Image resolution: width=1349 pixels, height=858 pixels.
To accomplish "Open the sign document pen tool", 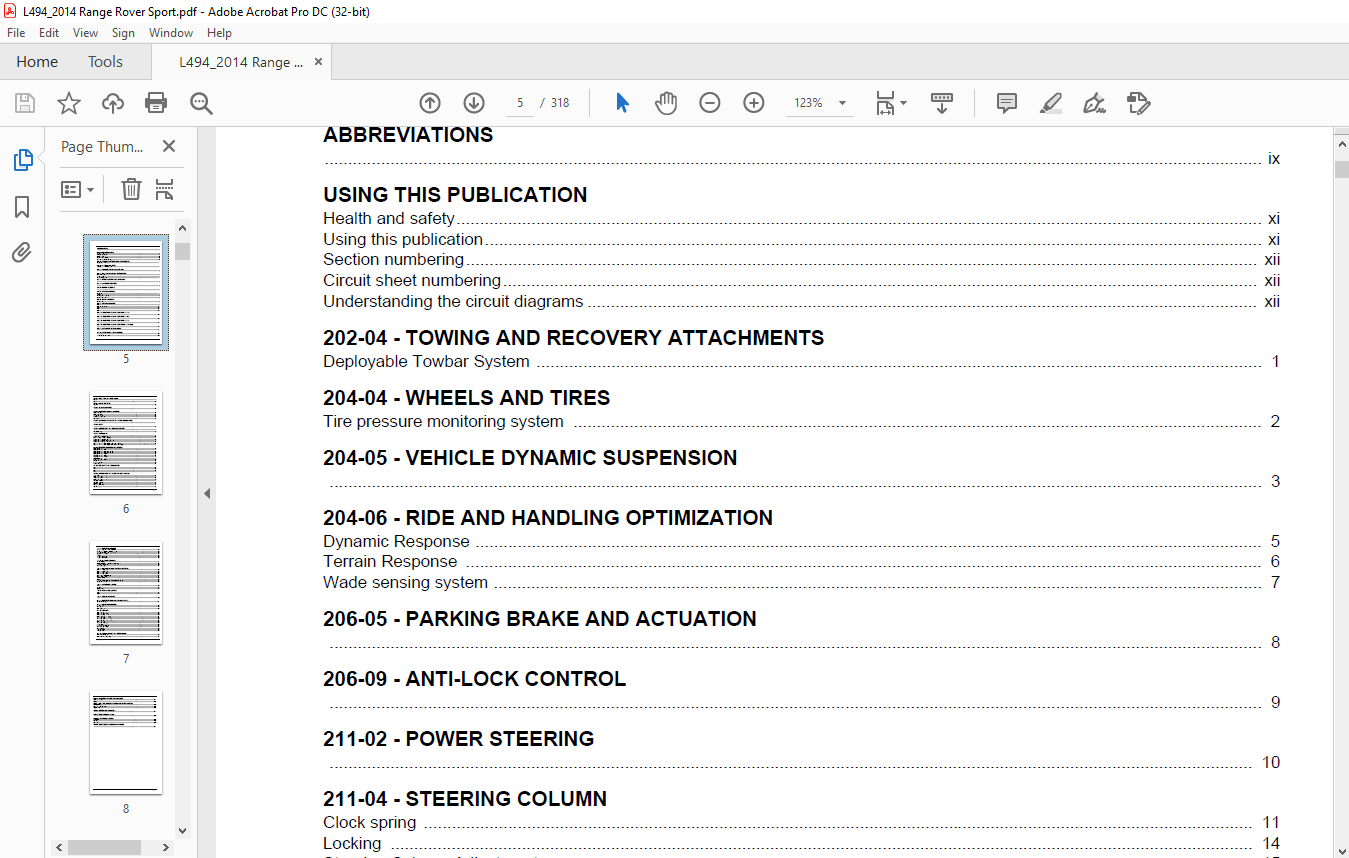I will click(1094, 103).
